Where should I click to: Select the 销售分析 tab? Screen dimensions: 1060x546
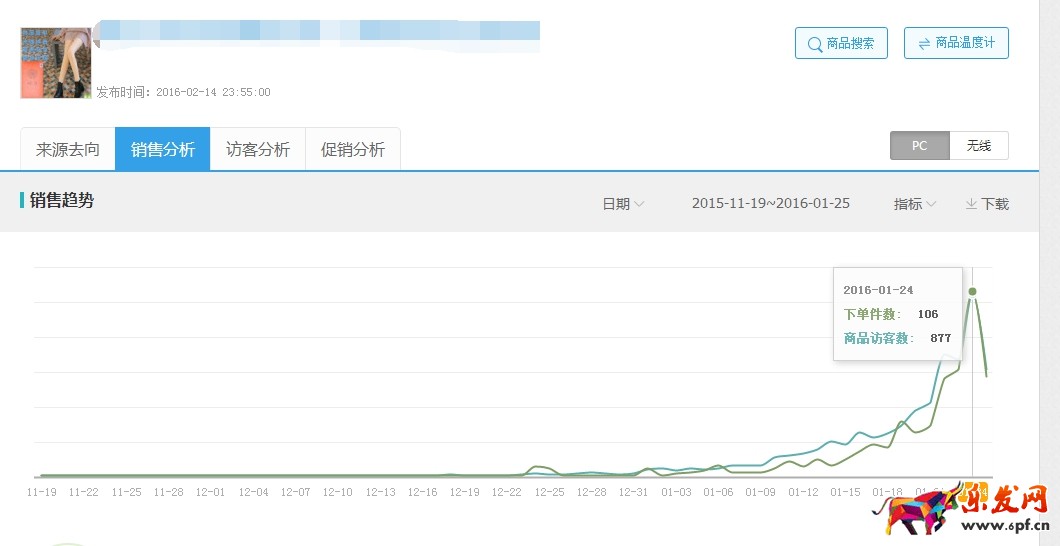pyautogui.click(x=162, y=149)
